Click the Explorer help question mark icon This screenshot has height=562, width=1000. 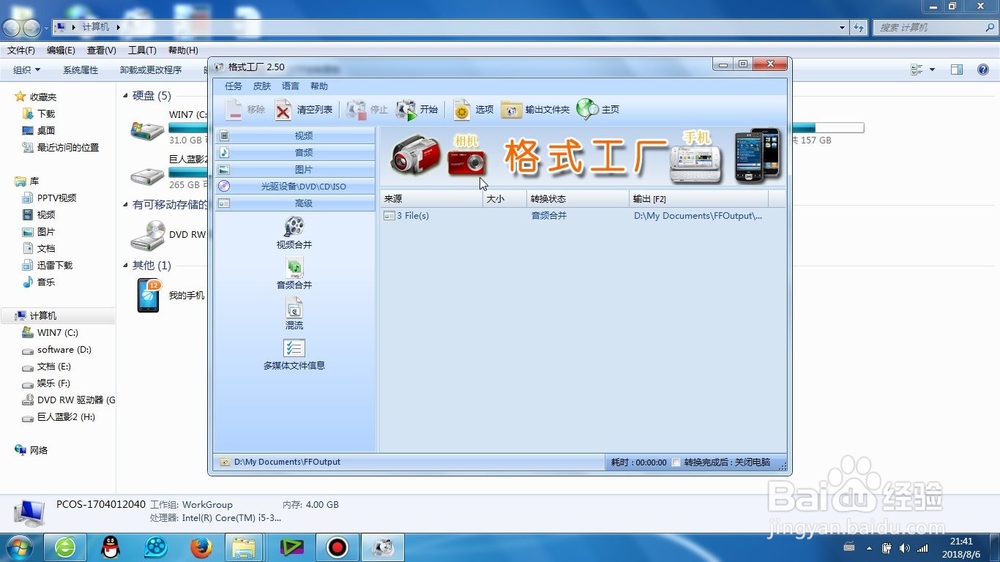tap(983, 70)
